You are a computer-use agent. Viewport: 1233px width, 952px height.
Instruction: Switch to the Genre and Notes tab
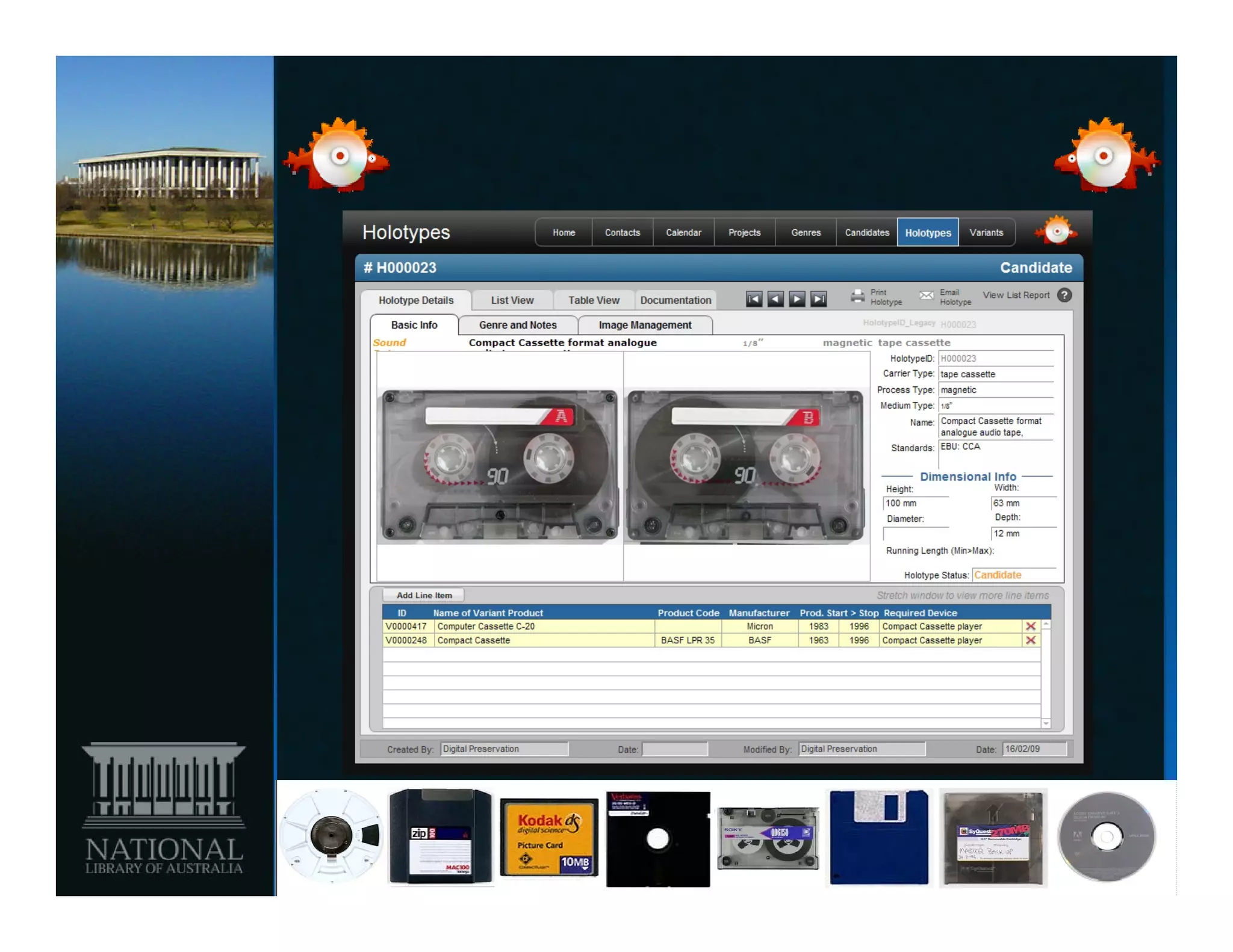[x=517, y=325]
